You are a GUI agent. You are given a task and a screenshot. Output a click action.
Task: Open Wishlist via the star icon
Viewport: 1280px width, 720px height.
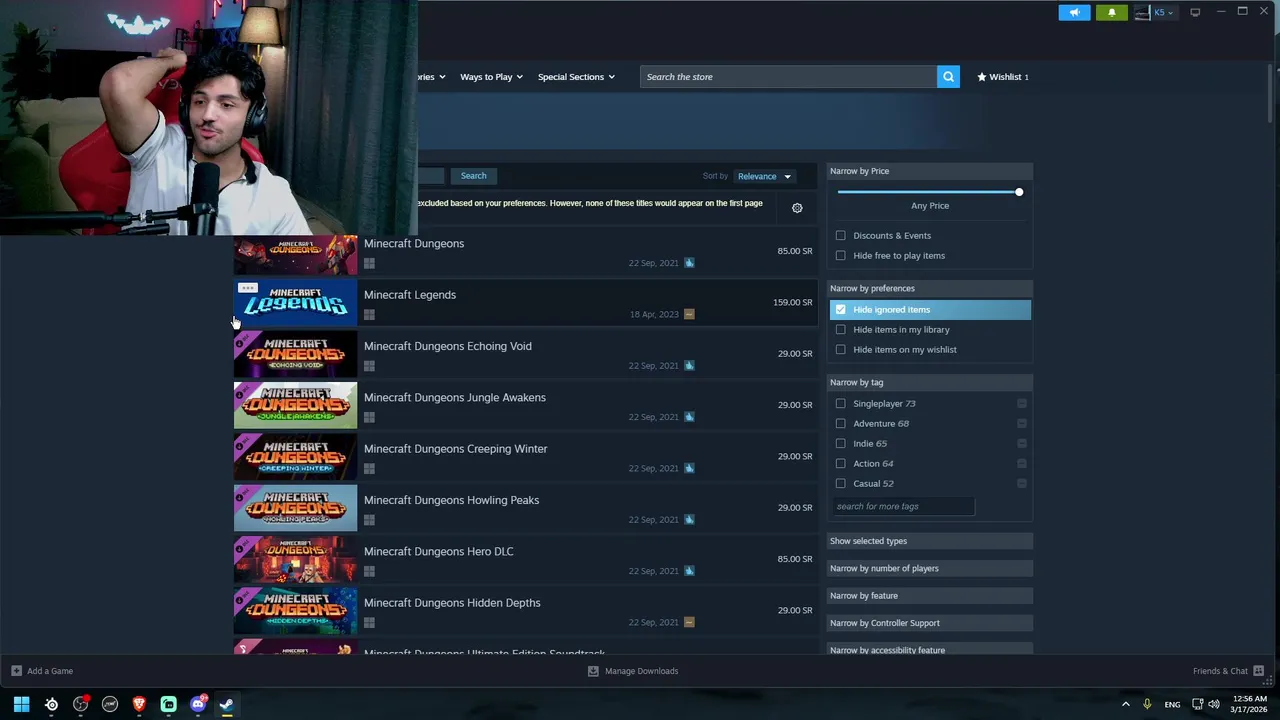point(982,77)
